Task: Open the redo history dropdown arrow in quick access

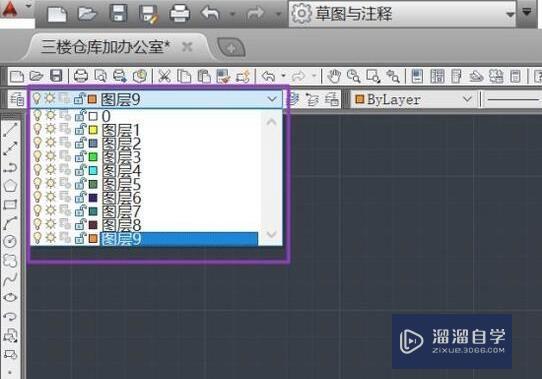Action: click(278, 14)
